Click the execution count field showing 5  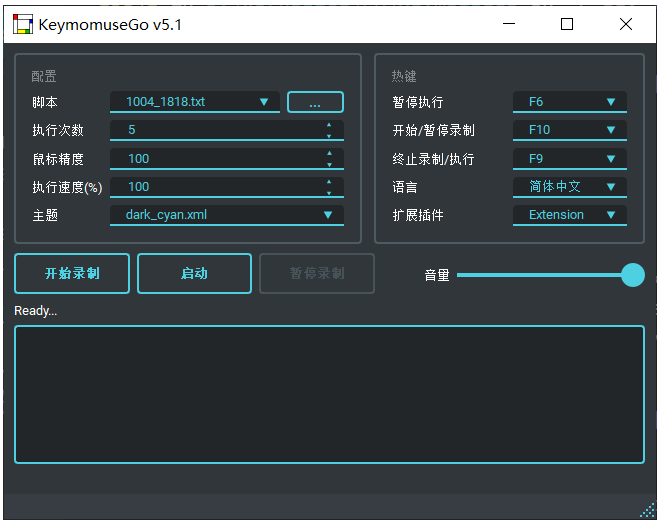[x=227, y=130]
